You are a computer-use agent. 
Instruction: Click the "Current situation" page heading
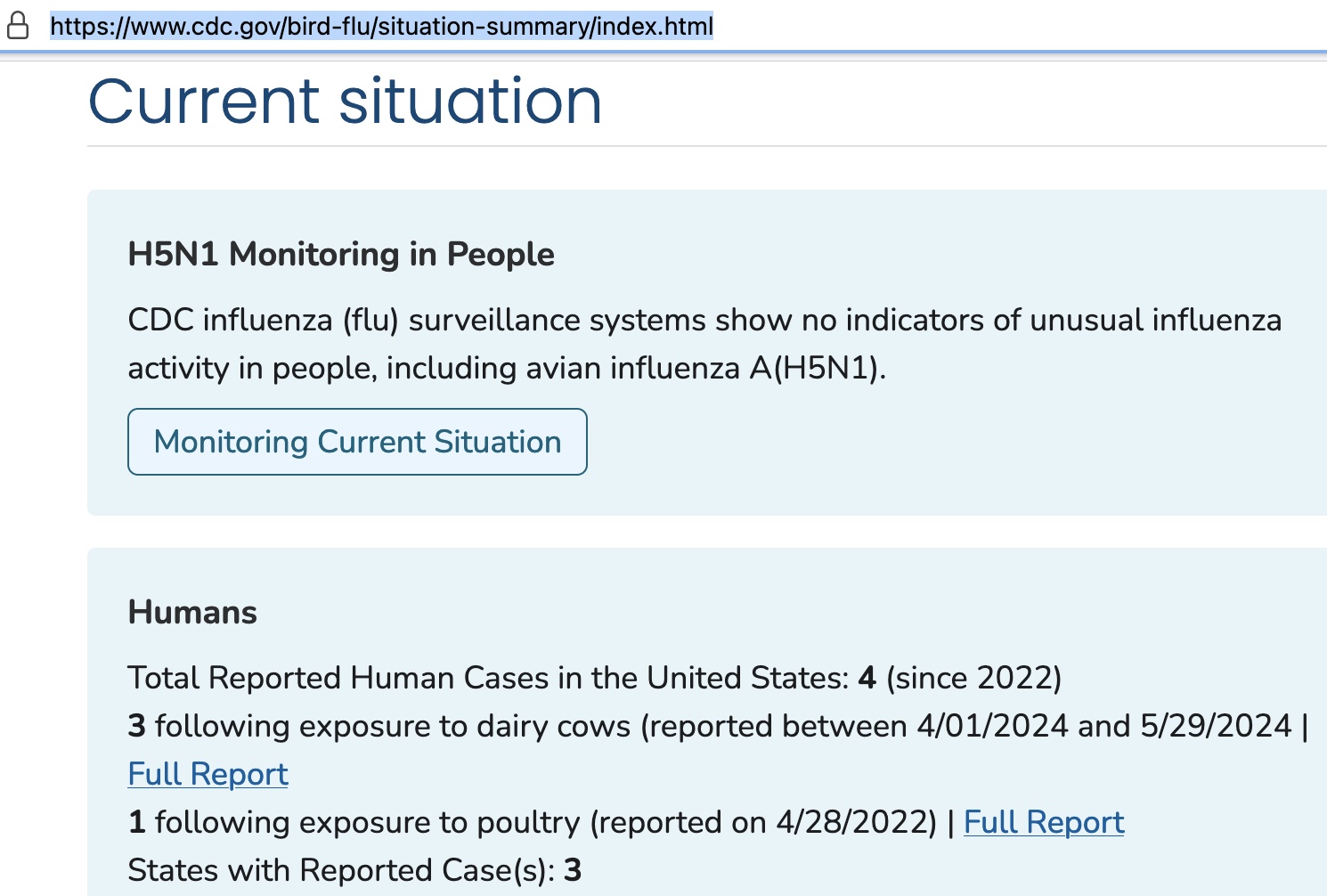click(x=345, y=101)
